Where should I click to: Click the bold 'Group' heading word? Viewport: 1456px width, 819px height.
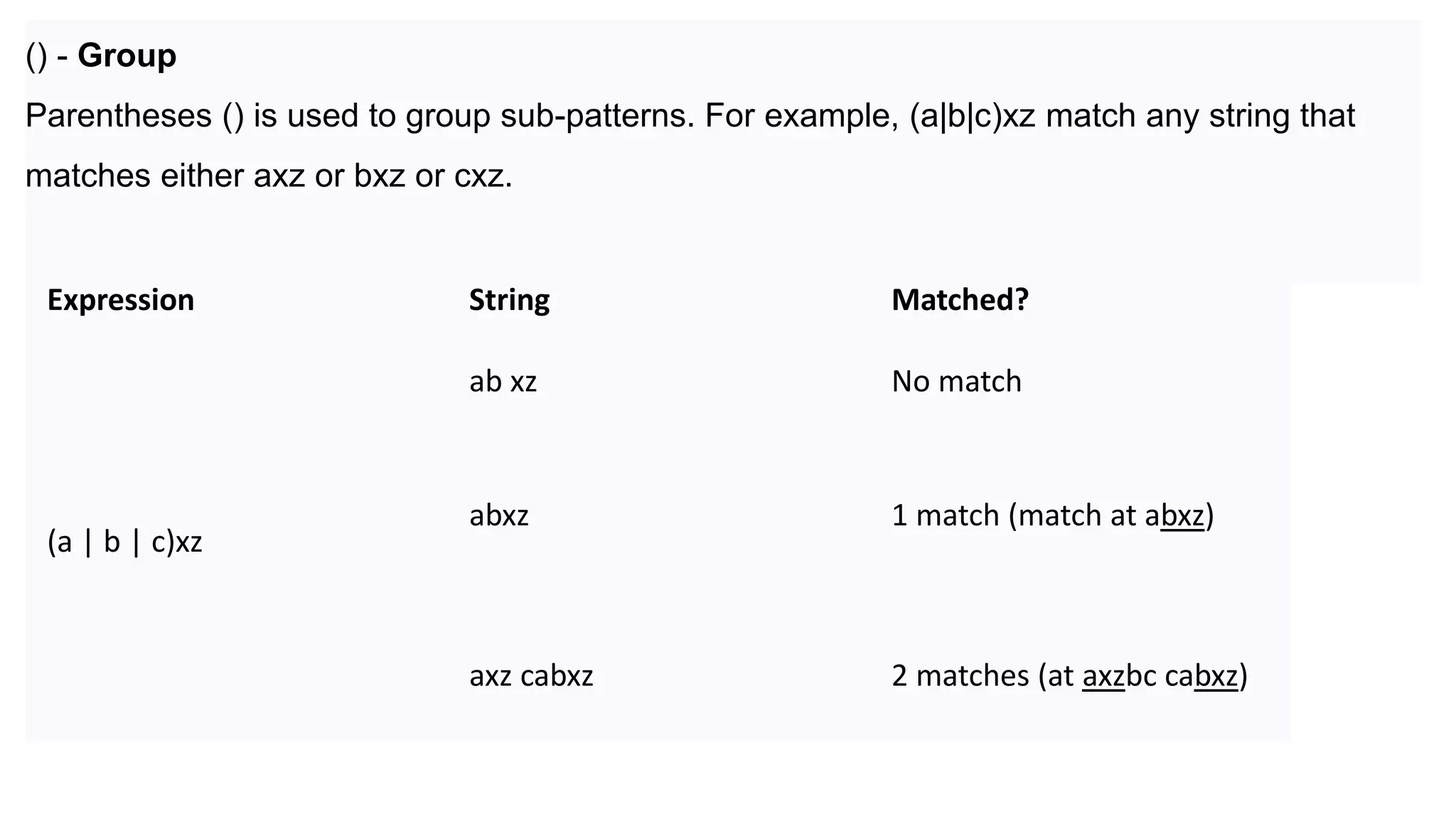[127, 55]
